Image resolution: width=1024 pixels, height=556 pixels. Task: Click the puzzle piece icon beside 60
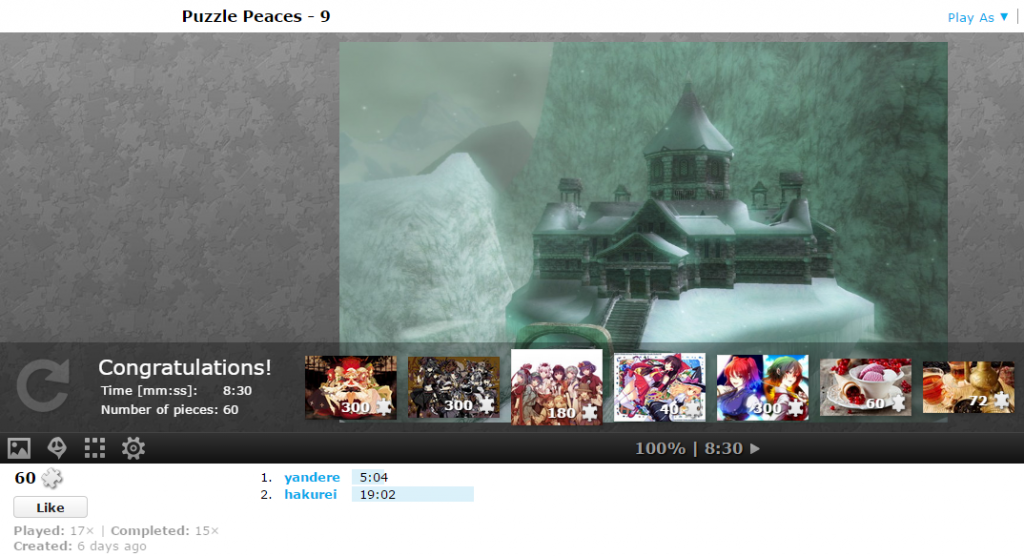[52, 478]
